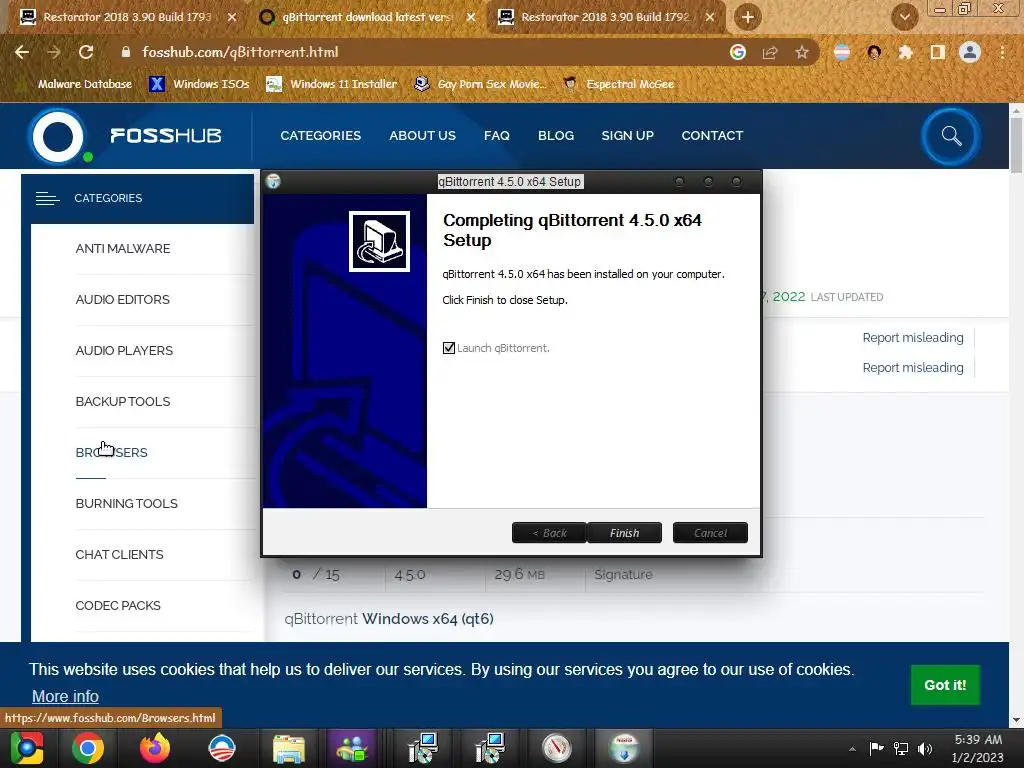Click the Action Center flag tray icon

coord(876,748)
